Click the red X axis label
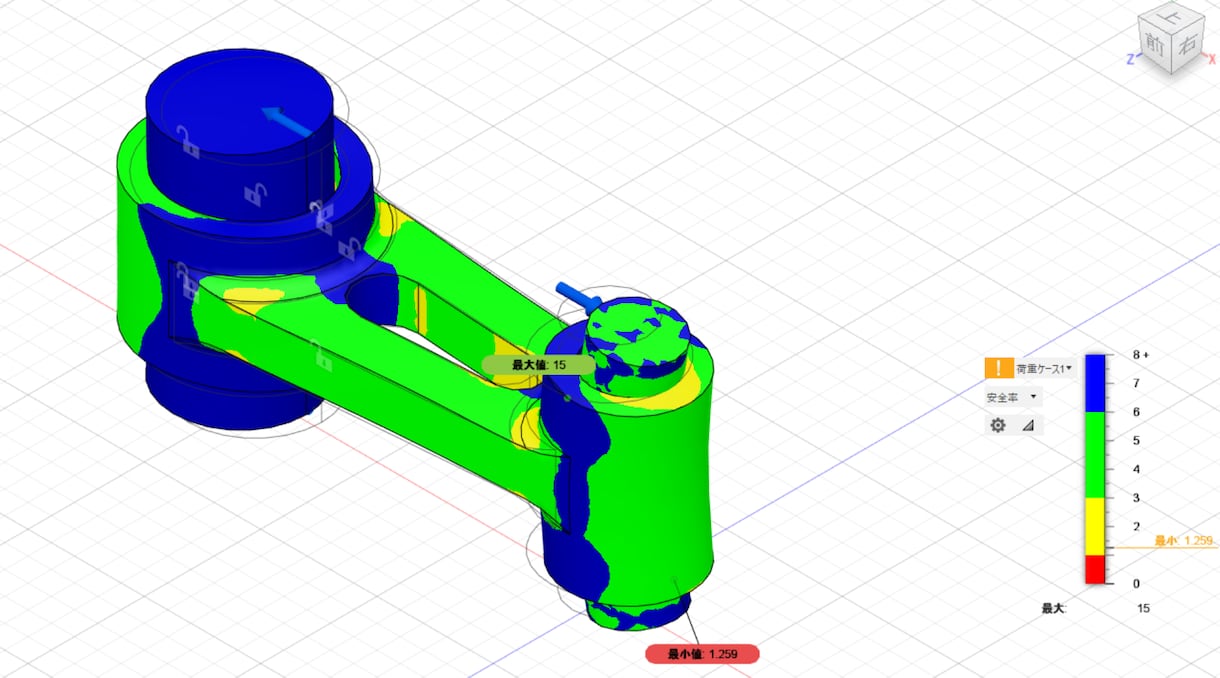Viewport: 1220px width, 678px height. pyautogui.click(x=1211, y=59)
